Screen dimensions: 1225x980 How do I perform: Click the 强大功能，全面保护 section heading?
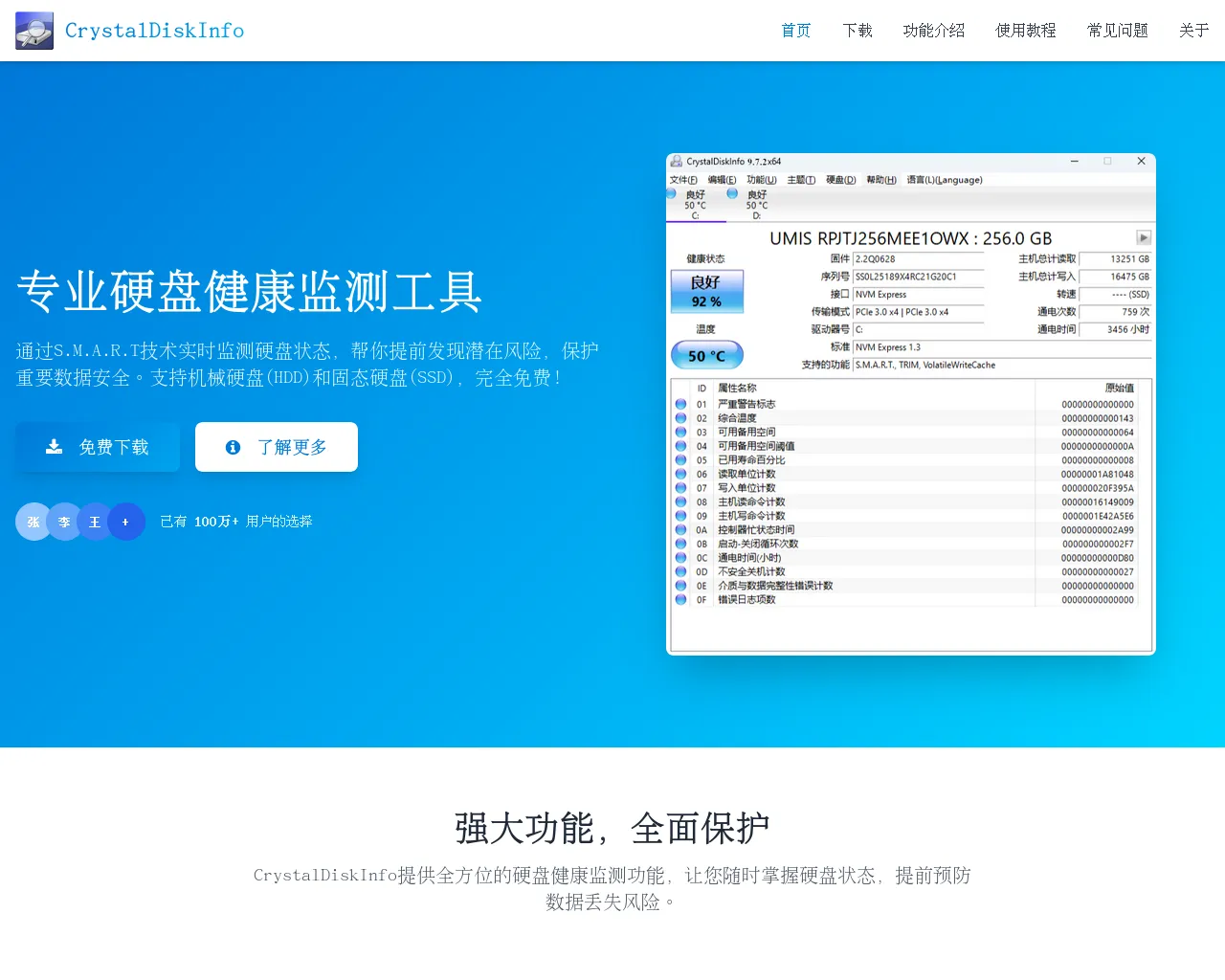(612, 829)
